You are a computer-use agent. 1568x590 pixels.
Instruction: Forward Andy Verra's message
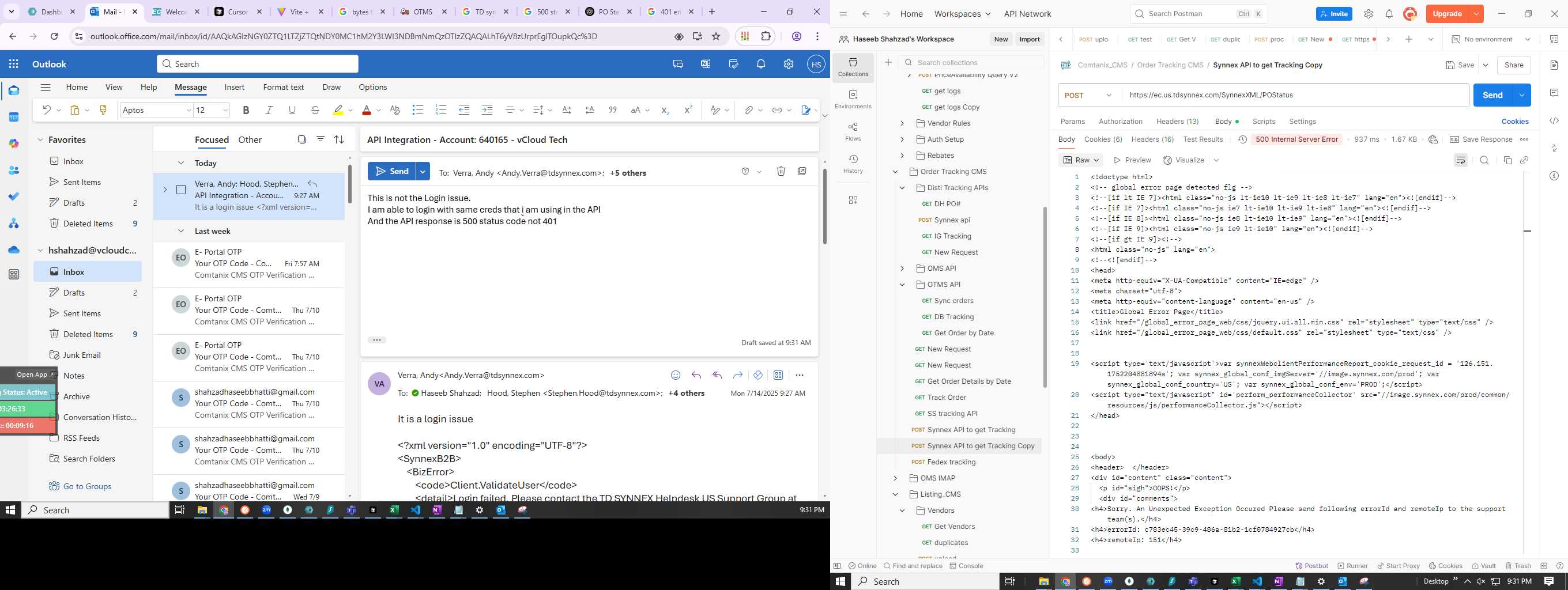738,375
